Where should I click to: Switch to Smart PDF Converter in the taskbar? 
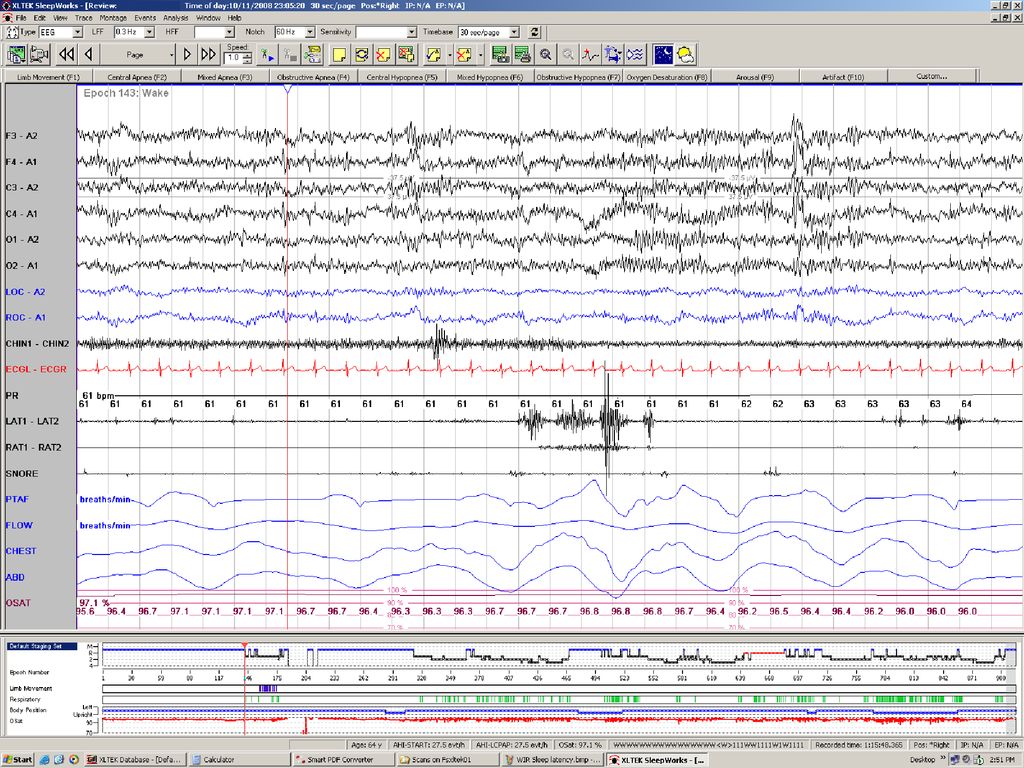coord(344,760)
